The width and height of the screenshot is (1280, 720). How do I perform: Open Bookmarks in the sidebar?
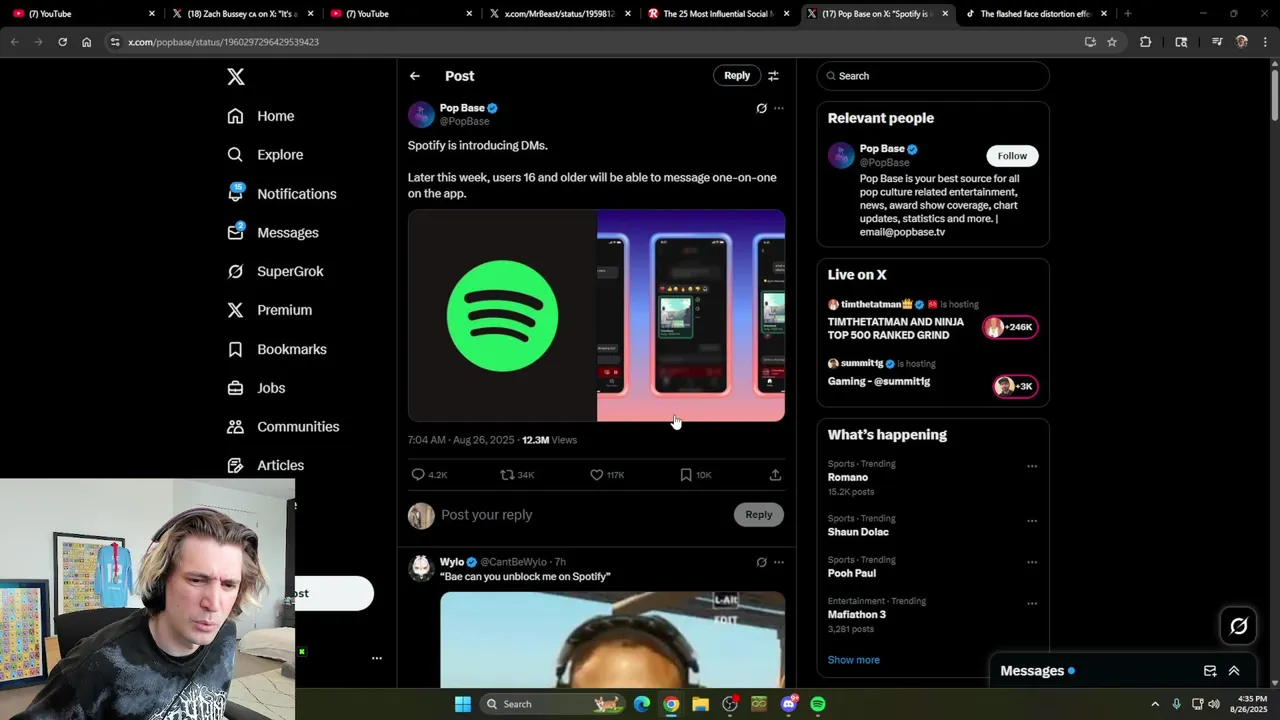click(x=277, y=349)
